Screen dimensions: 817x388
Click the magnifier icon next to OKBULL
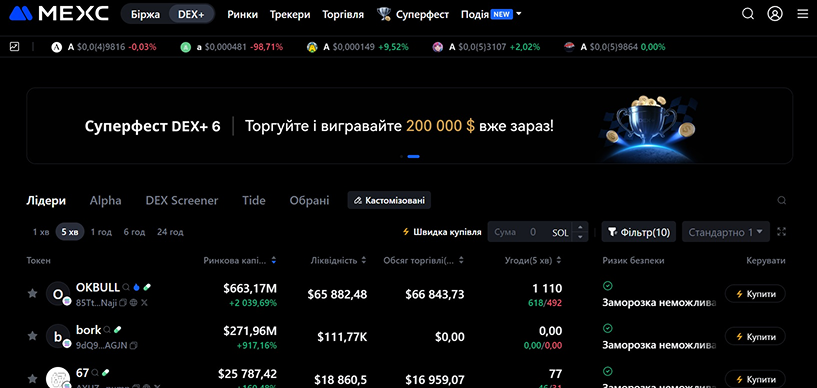[126, 287]
